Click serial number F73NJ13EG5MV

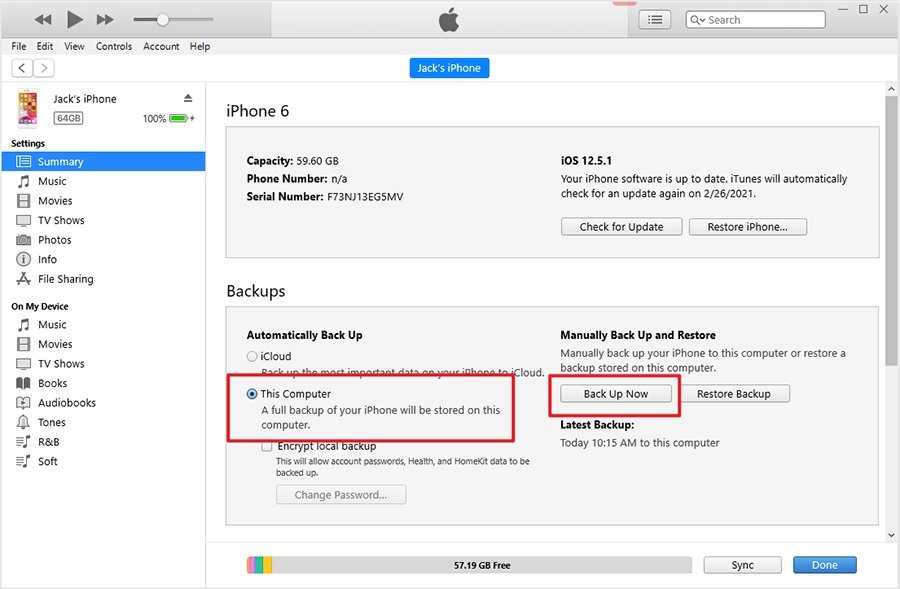click(365, 197)
